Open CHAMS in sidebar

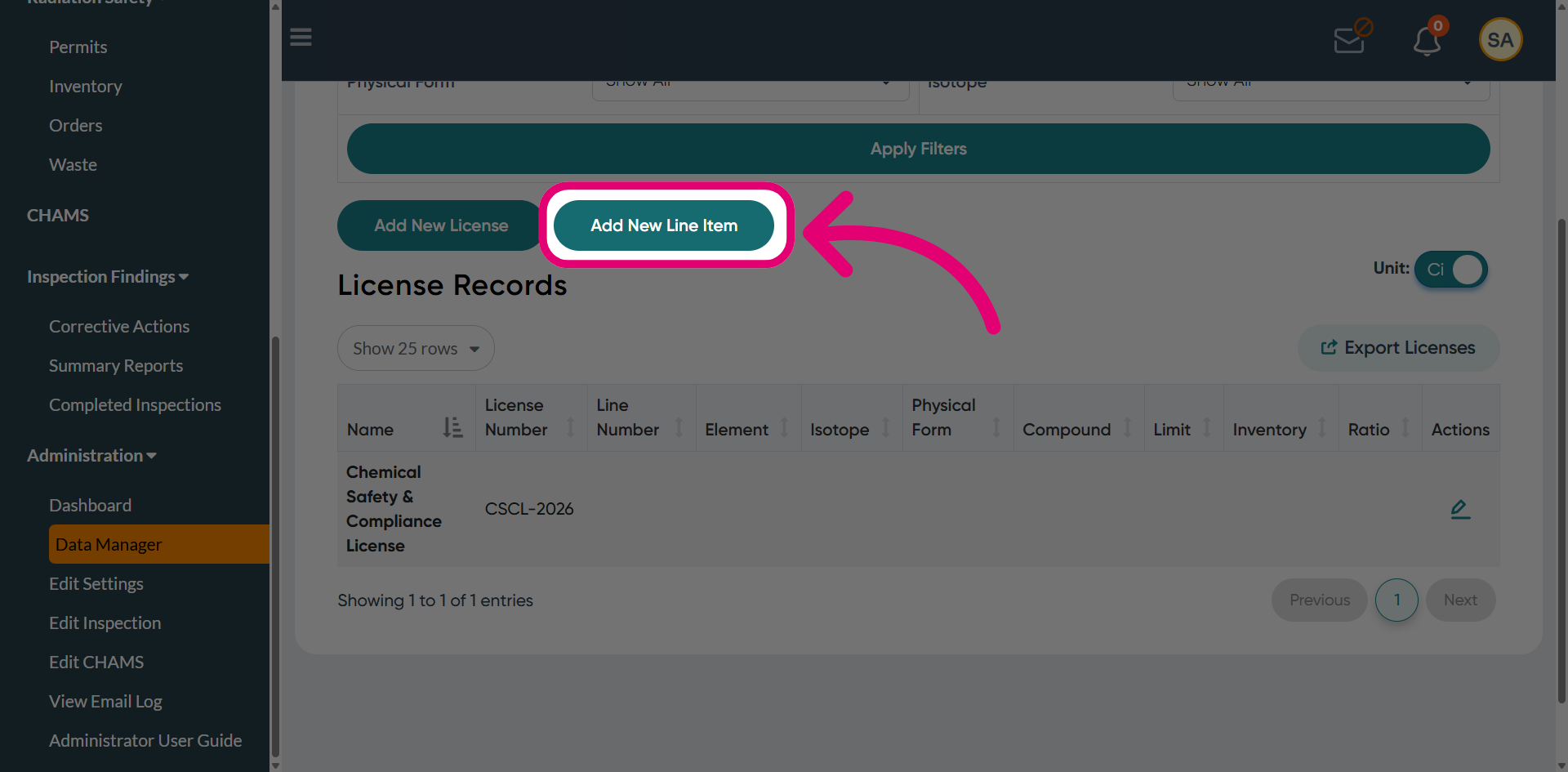pos(58,216)
